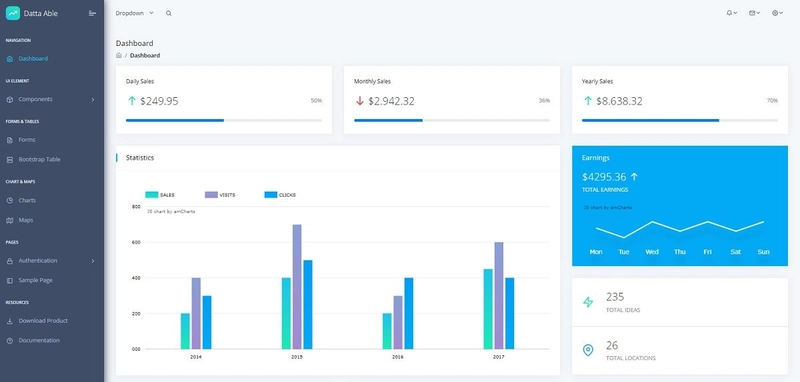Click the 36% Monthly Sales percentage
Image resolution: width=800 pixels, height=382 pixels.
point(544,101)
